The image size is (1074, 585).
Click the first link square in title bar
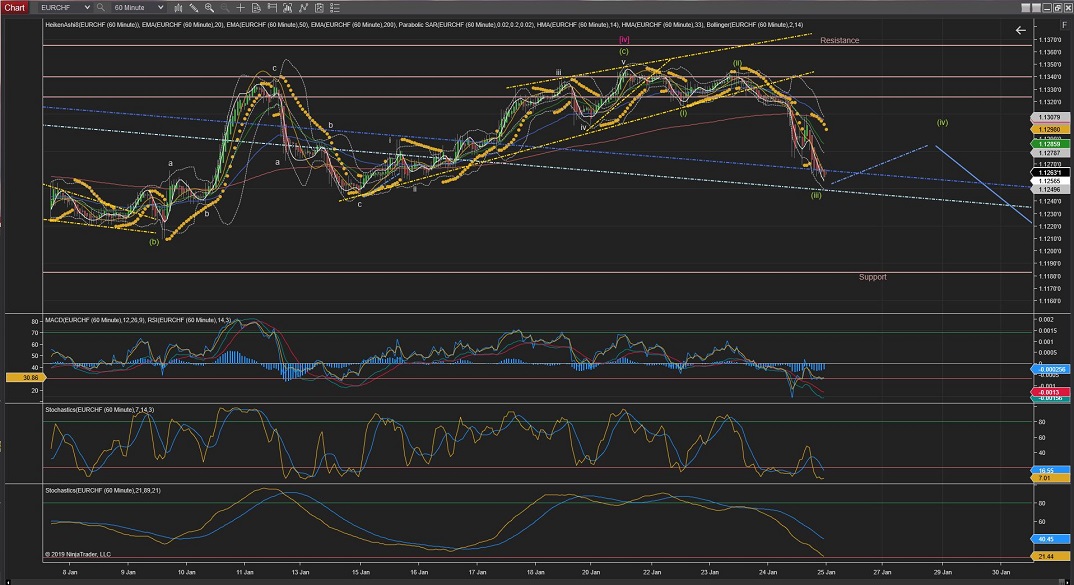(x=1025, y=8)
